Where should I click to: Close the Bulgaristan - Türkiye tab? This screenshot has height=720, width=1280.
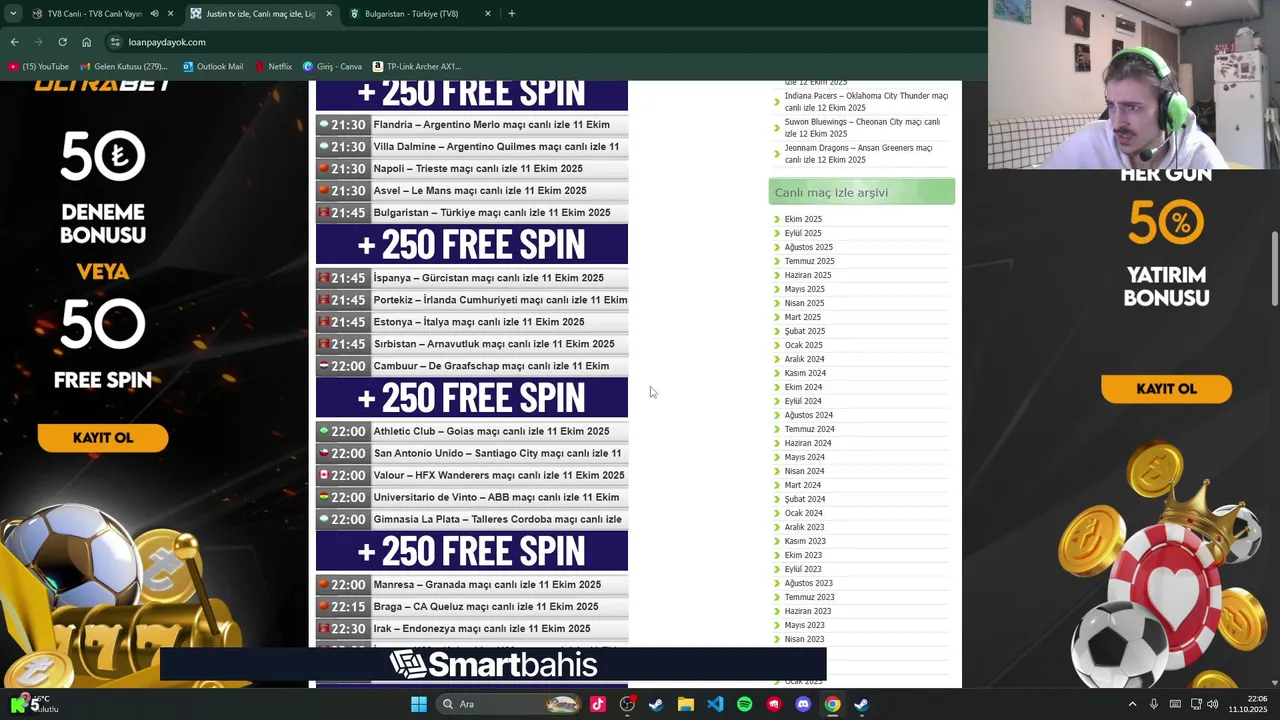(x=487, y=14)
